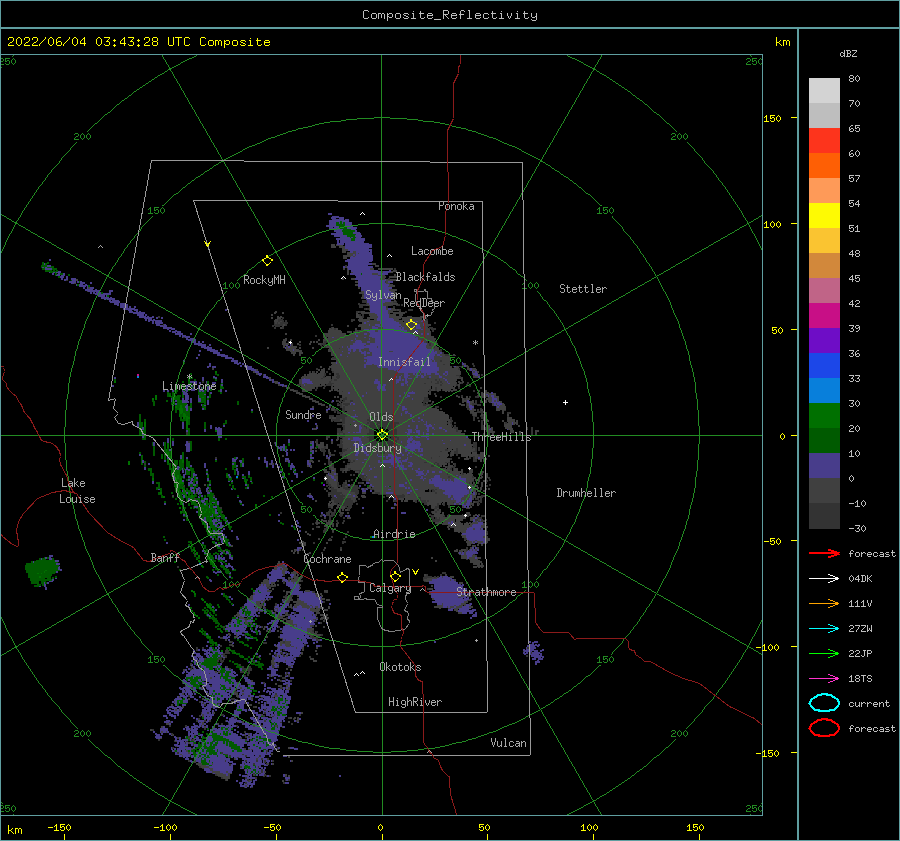Viewport: 900px width, 841px height.
Task: Click the Lake Louise label
Action: pos(77,491)
